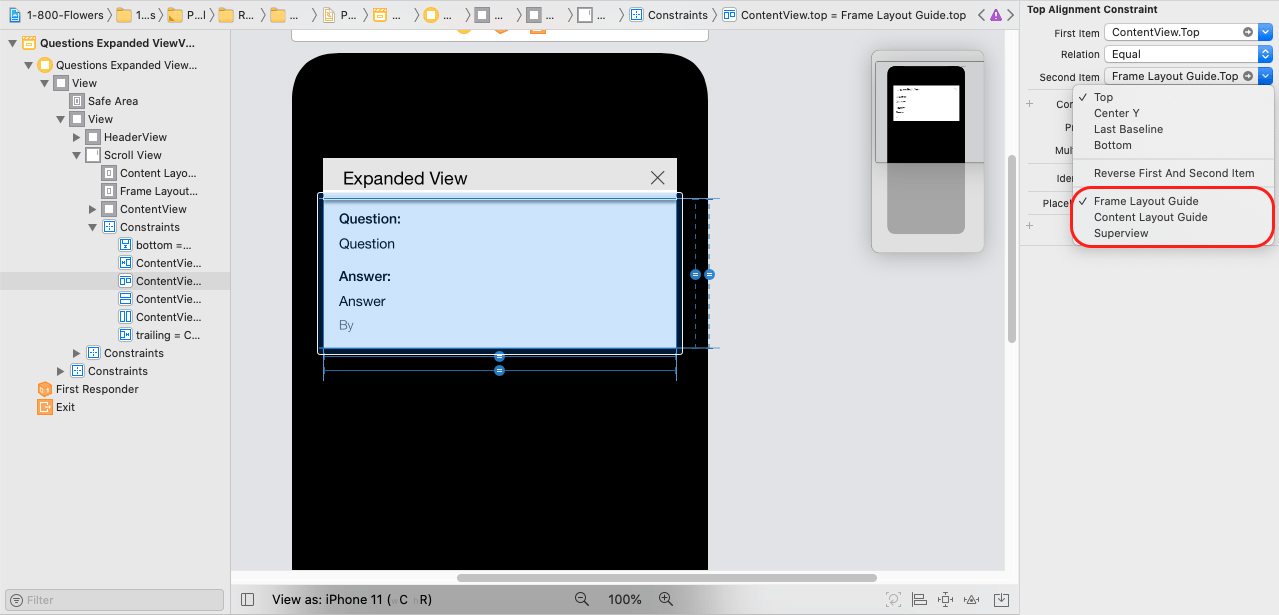Open the Add New Constraints pin tool
The image size is (1279, 615).
(945, 599)
